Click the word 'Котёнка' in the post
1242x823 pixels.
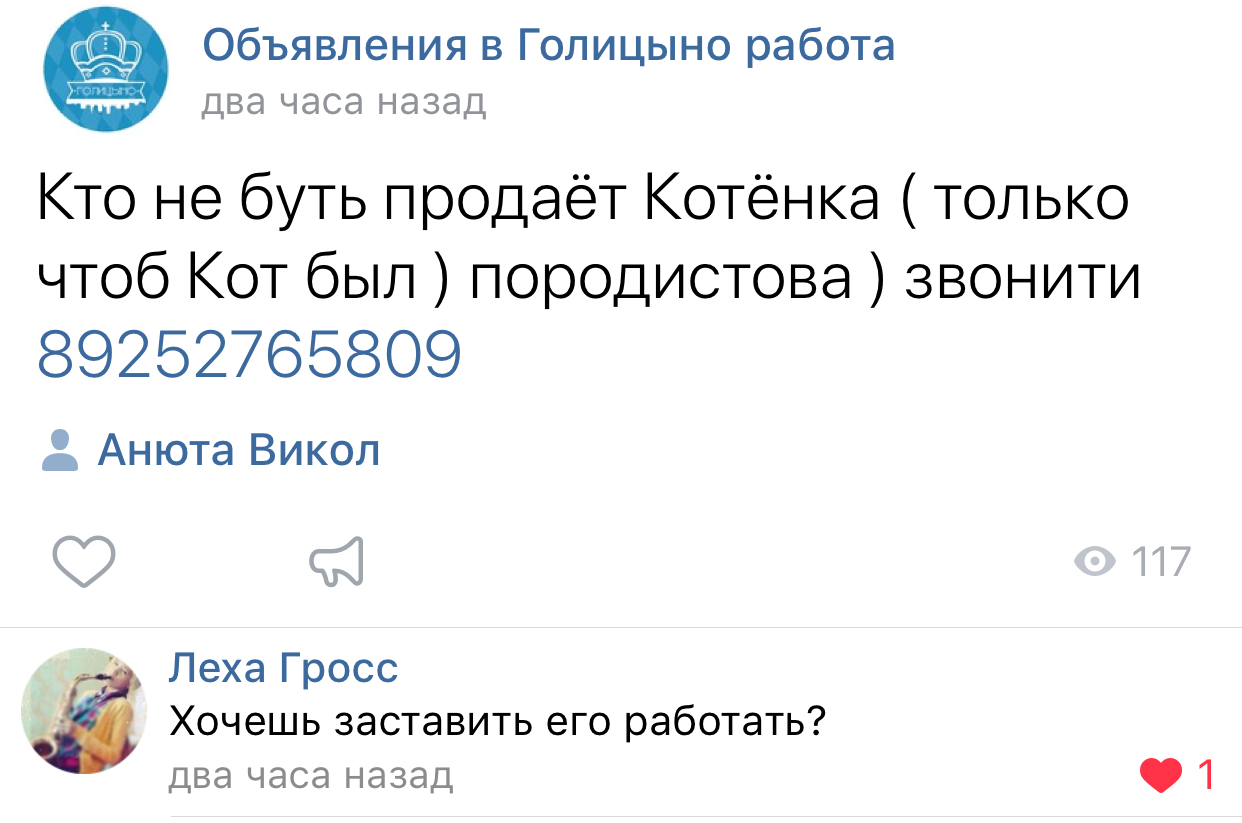762,198
